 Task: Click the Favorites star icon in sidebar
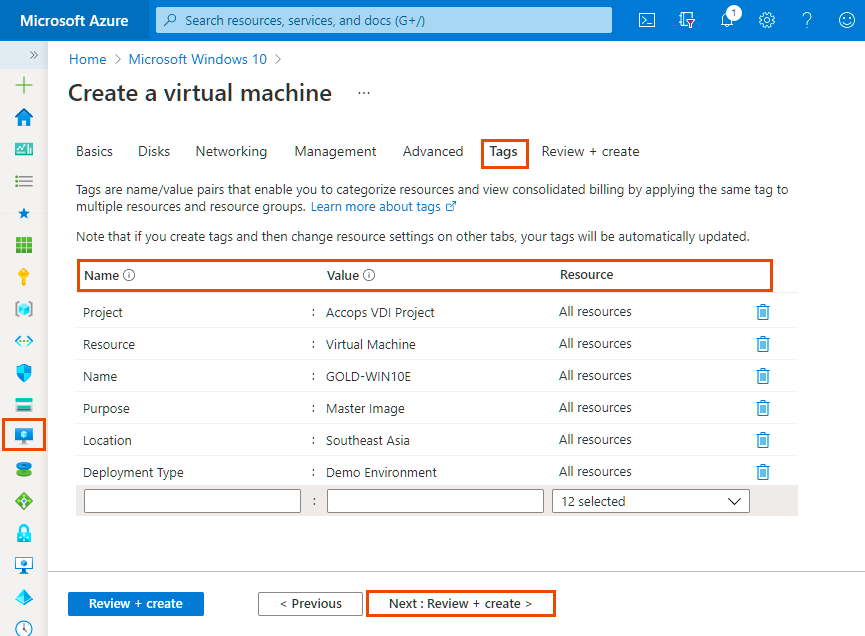click(24, 213)
